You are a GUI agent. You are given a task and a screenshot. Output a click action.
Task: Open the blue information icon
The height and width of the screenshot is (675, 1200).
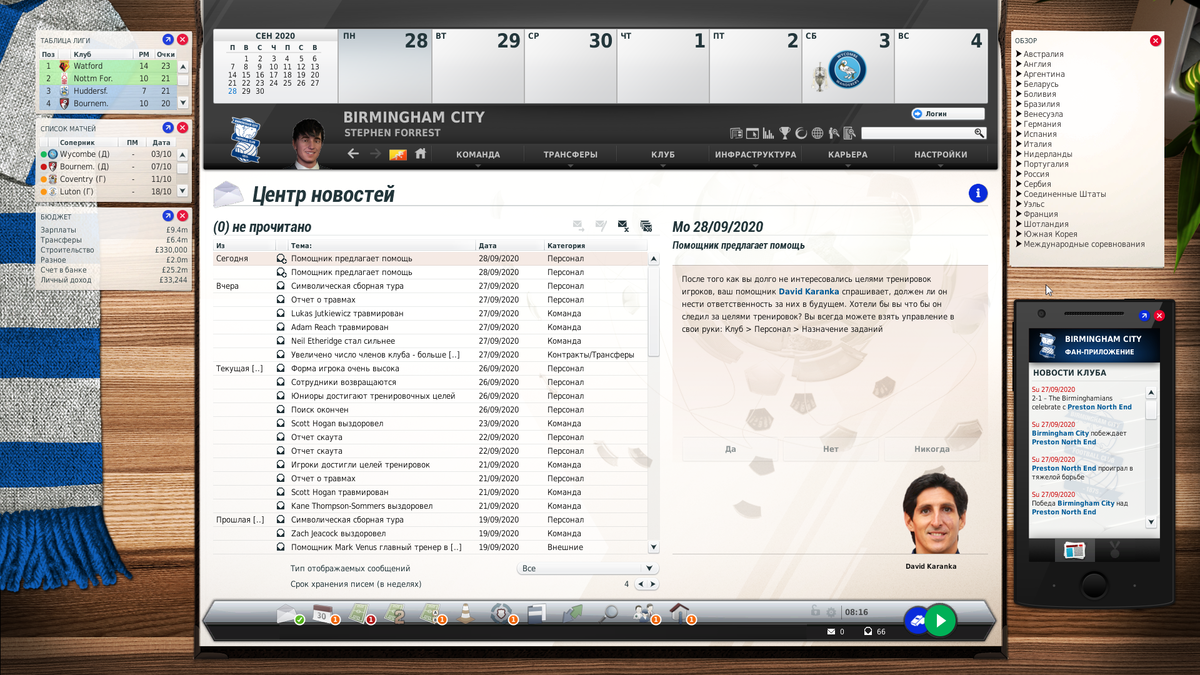click(x=978, y=194)
